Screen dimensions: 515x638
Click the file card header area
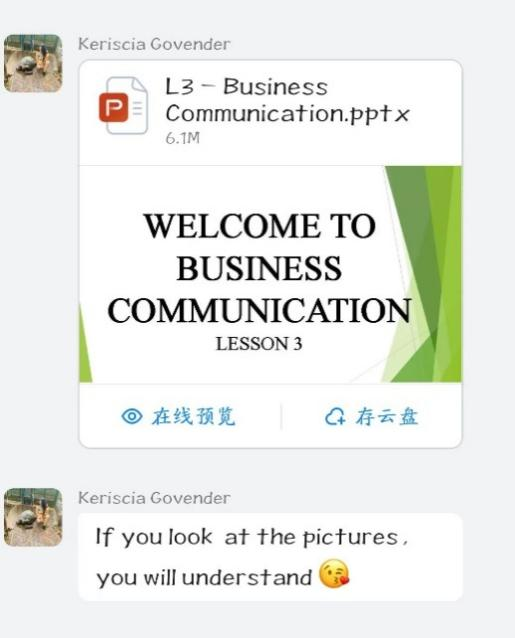tap(271, 113)
